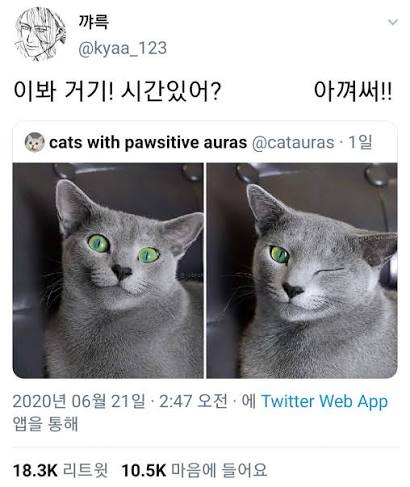Select the 앱을 통해 source text
This screenshot has width=410, height=487.
(45, 423)
